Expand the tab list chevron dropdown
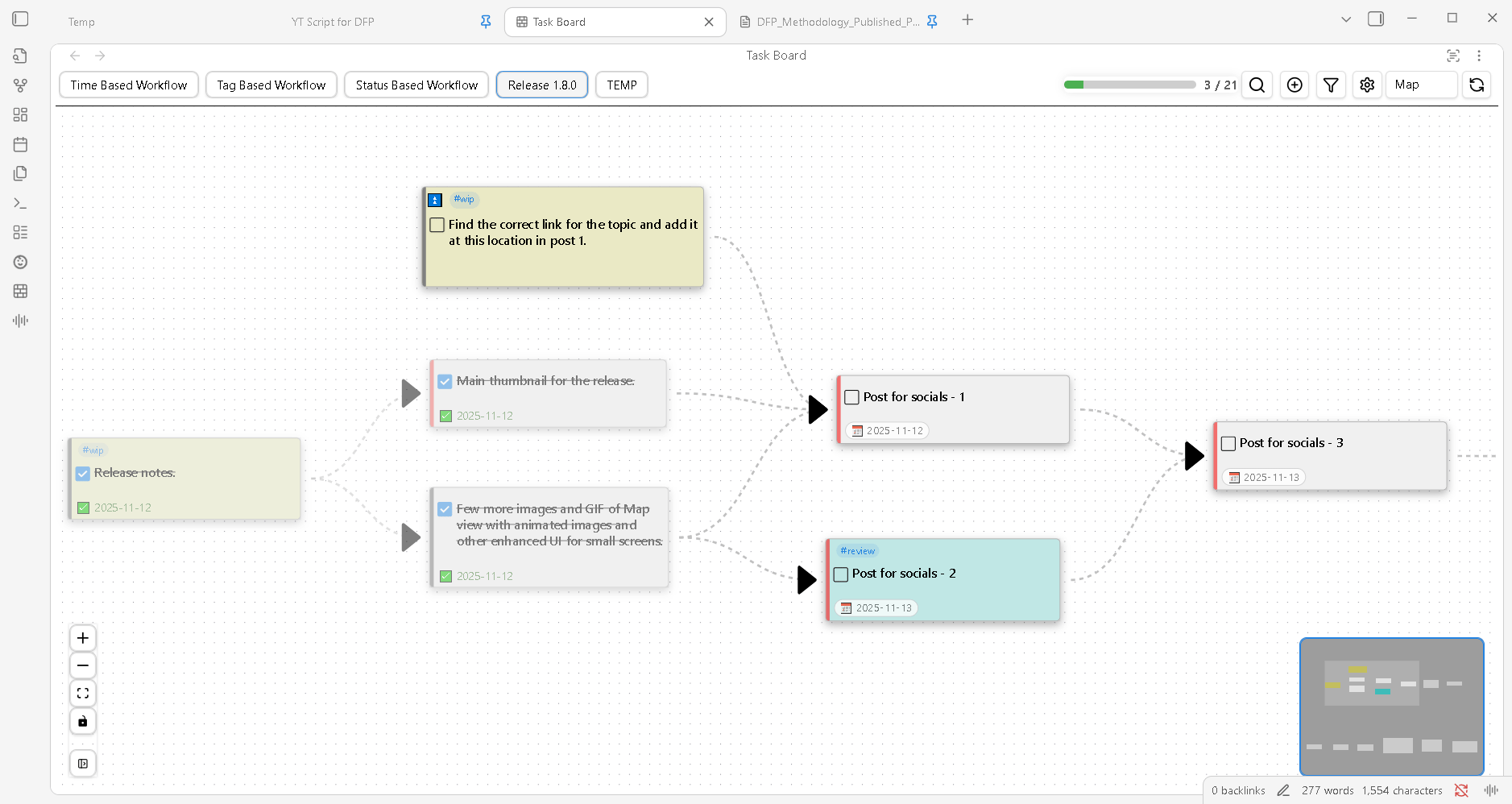This screenshot has height=804, width=1512. [x=1345, y=20]
